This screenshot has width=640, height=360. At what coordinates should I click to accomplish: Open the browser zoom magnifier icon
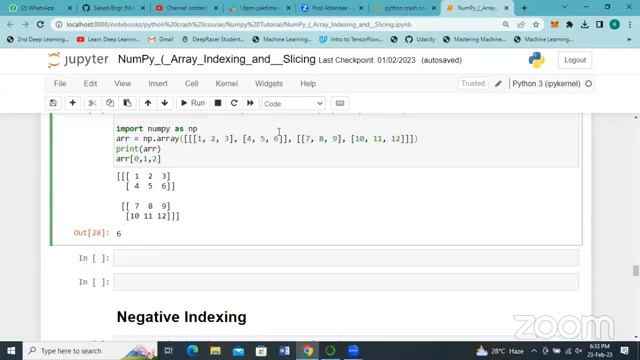[506, 24]
